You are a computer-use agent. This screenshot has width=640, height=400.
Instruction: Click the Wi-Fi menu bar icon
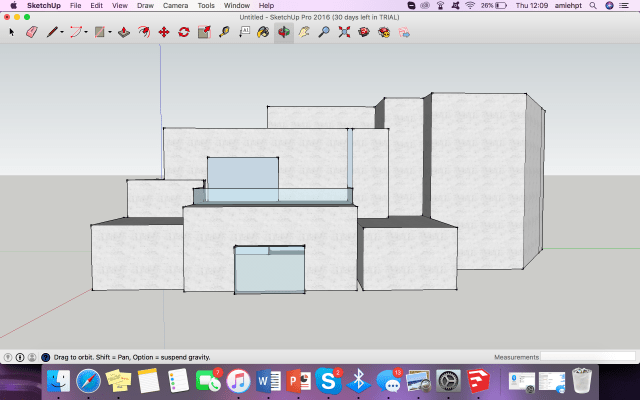[470, 6]
